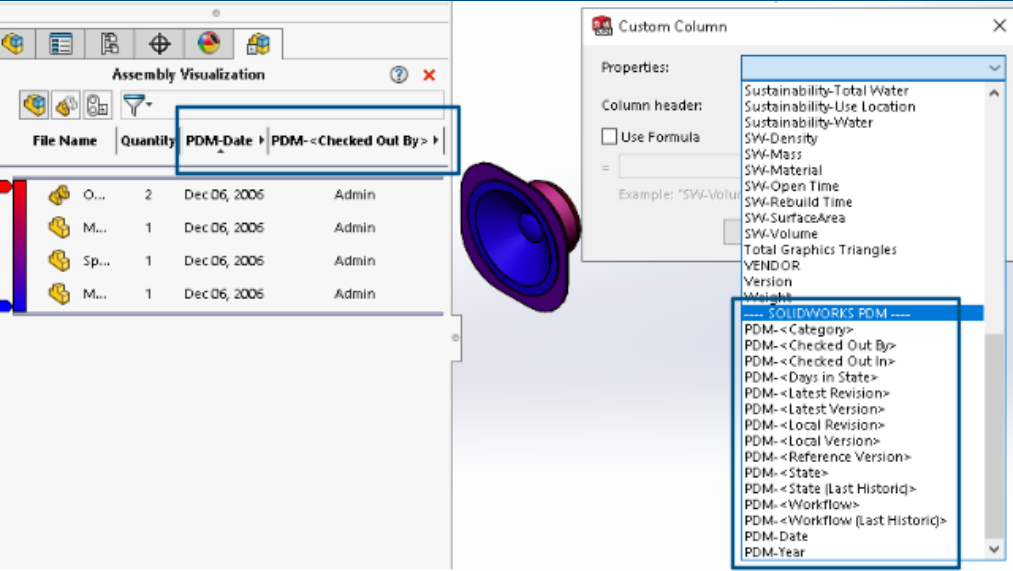Switch to the PropertyManager tab
Image resolution: width=1013 pixels, height=571 pixels.
pyautogui.click(x=60, y=44)
